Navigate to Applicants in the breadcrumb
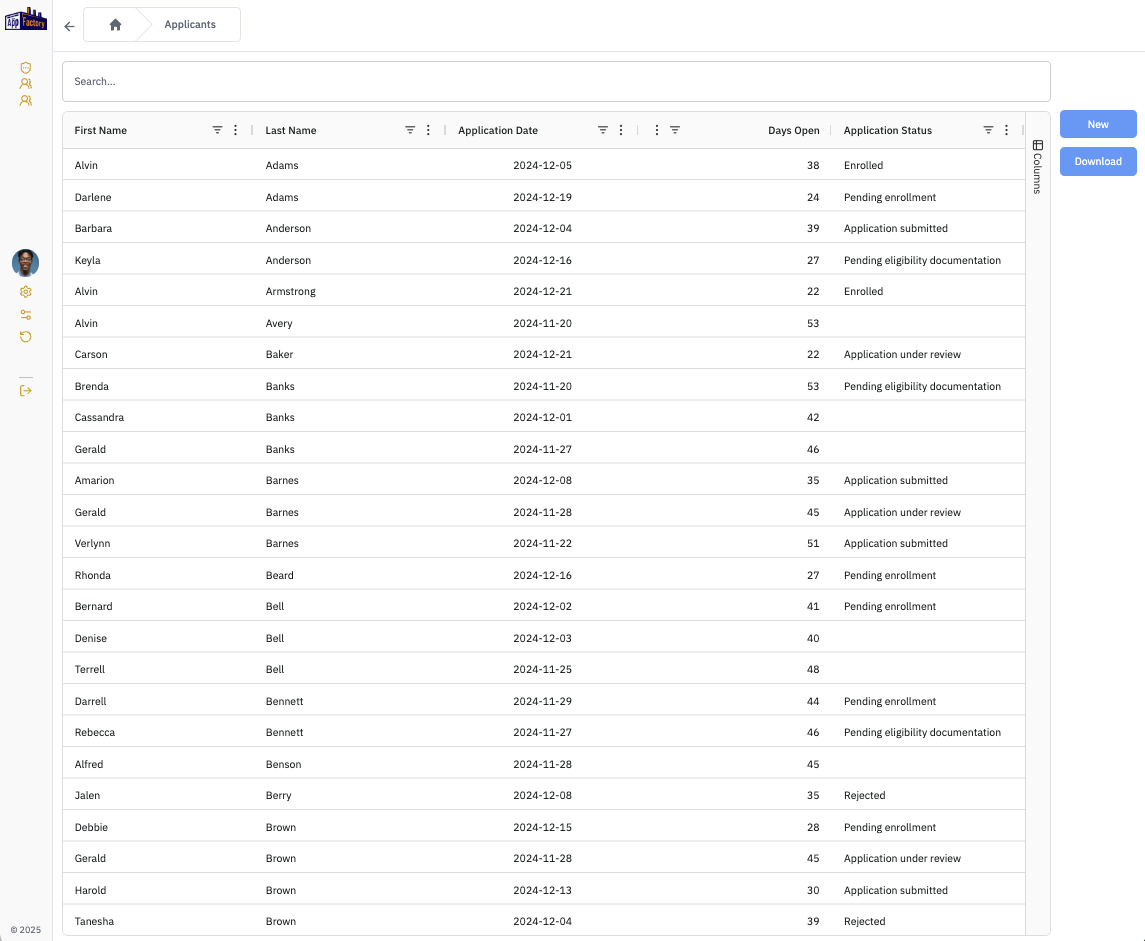The width and height of the screenshot is (1145, 941). (x=190, y=25)
